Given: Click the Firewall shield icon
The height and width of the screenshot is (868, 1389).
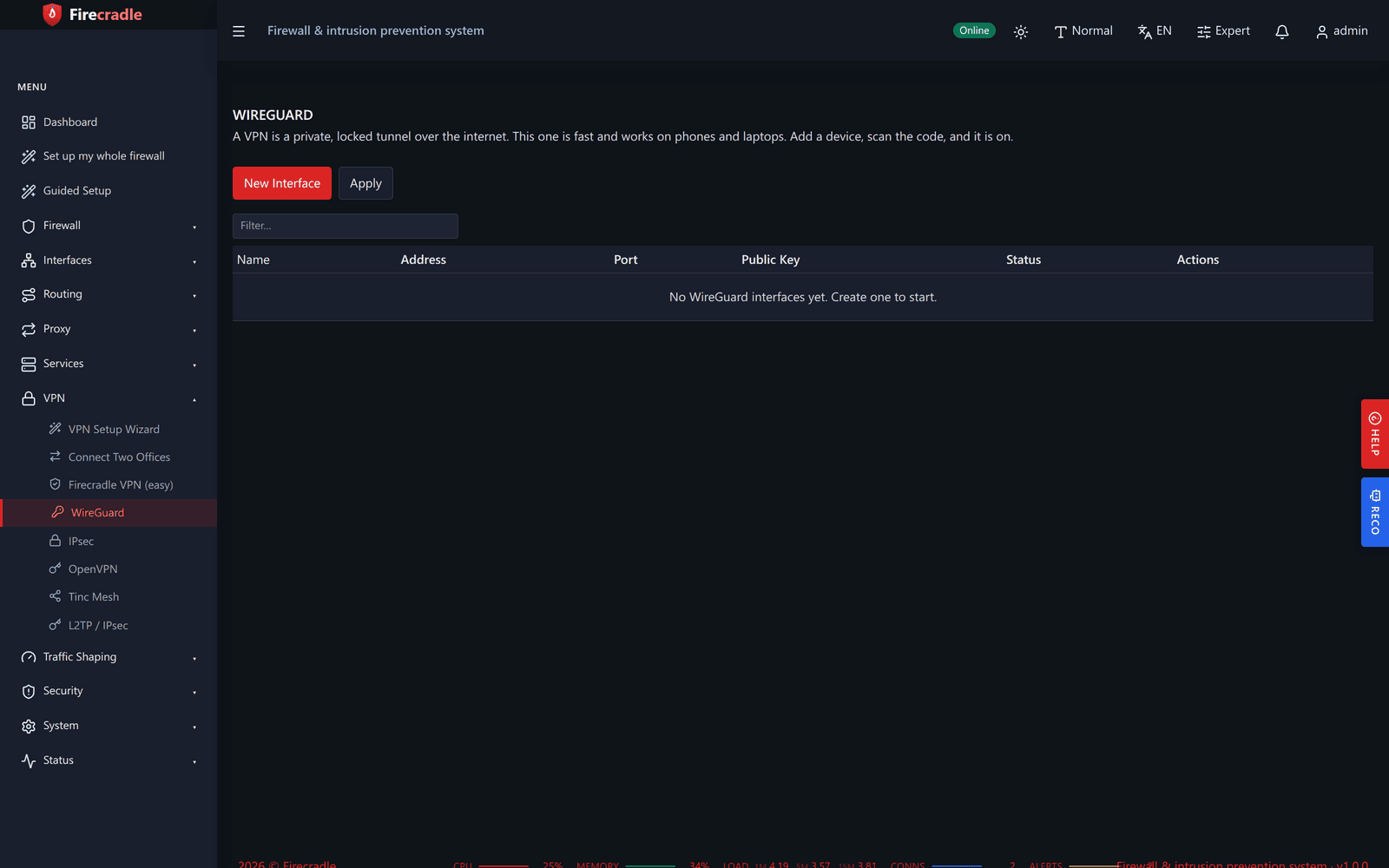Looking at the screenshot, I should (29, 226).
